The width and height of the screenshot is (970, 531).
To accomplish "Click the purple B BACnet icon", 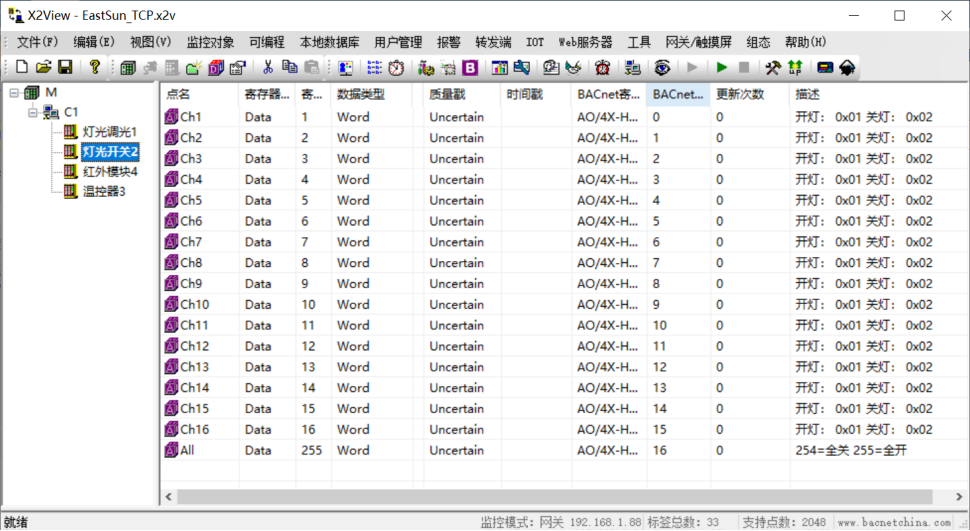I will [470, 67].
